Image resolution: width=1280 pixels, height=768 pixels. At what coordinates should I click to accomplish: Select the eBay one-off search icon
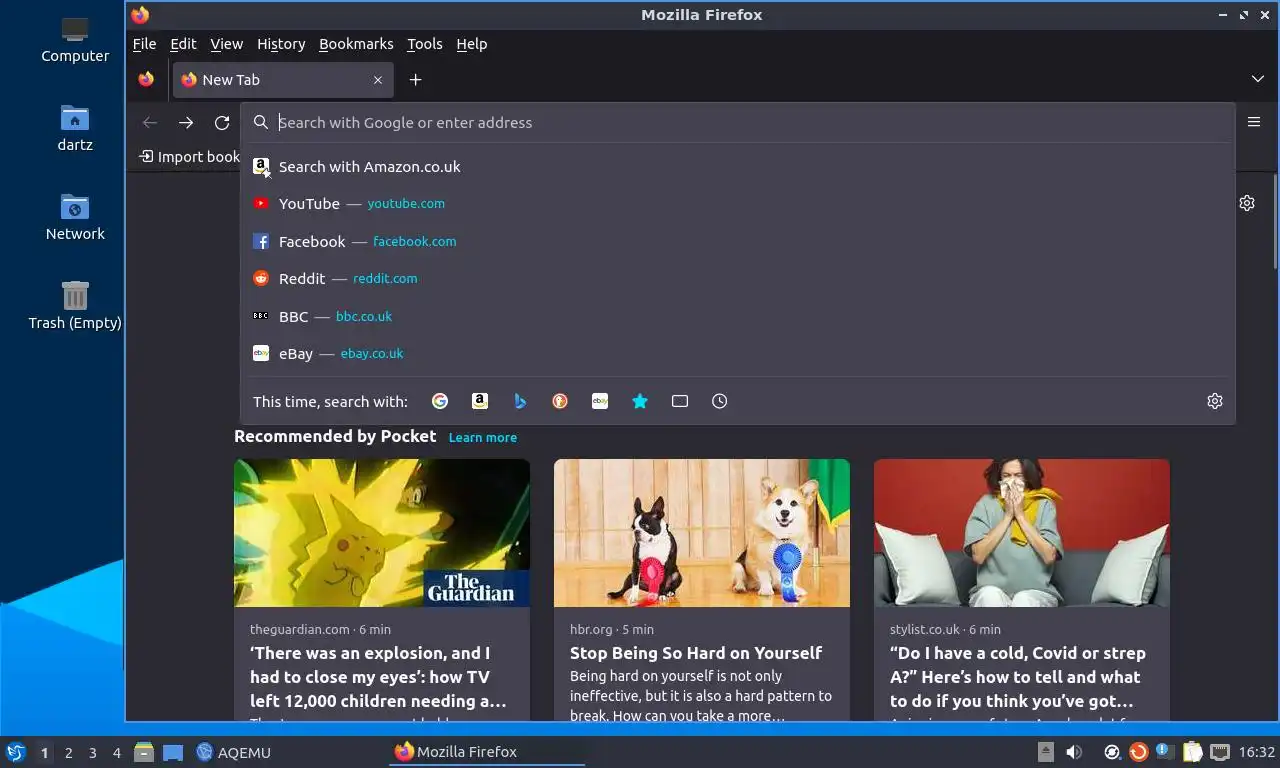tap(600, 401)
